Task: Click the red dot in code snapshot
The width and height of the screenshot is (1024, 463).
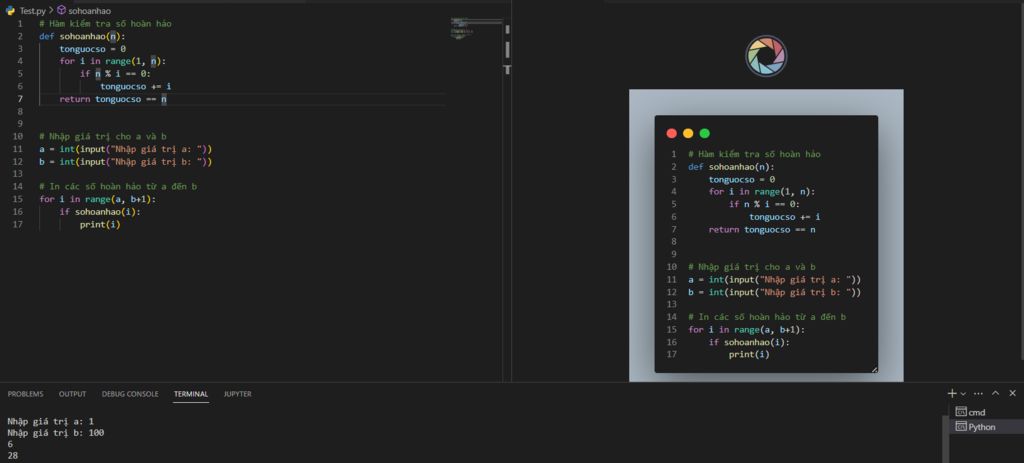Action: (672, 133)
